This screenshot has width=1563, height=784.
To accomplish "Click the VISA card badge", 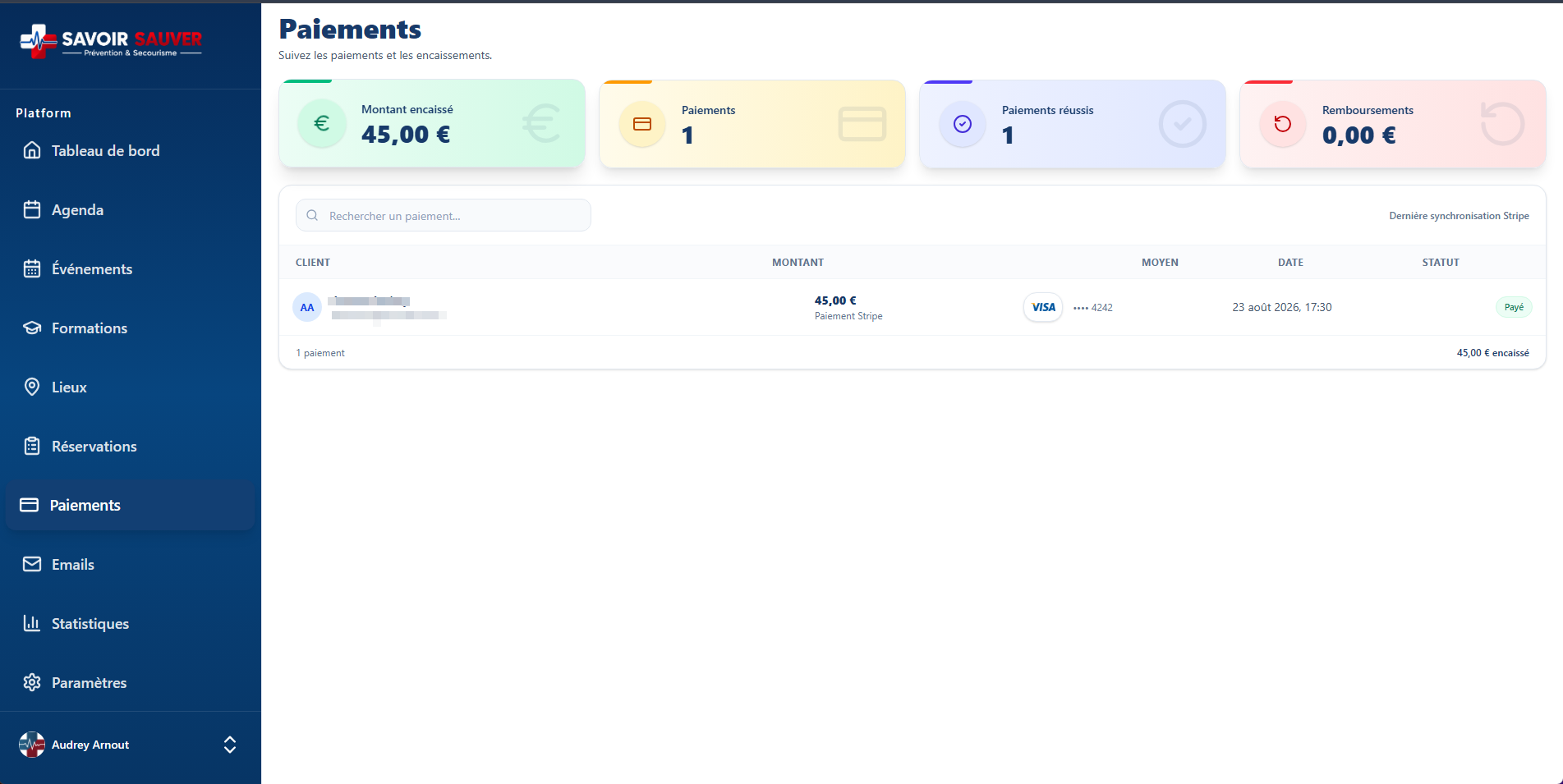I will click(x=1043, y=307).
